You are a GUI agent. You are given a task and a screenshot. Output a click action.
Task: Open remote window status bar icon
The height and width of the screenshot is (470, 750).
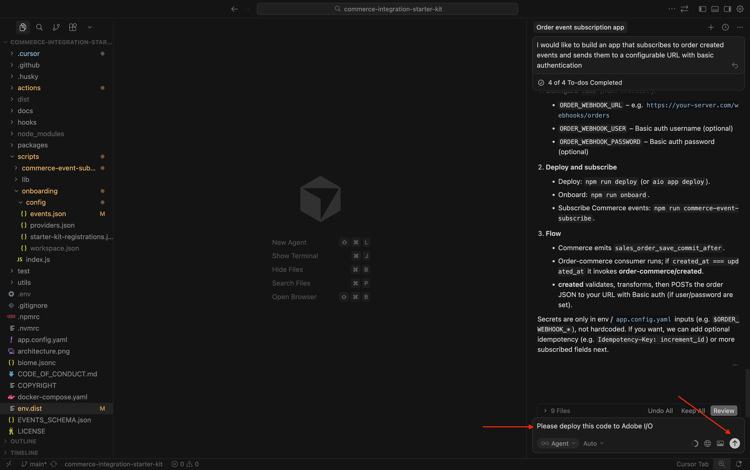[x=9, y=464]
